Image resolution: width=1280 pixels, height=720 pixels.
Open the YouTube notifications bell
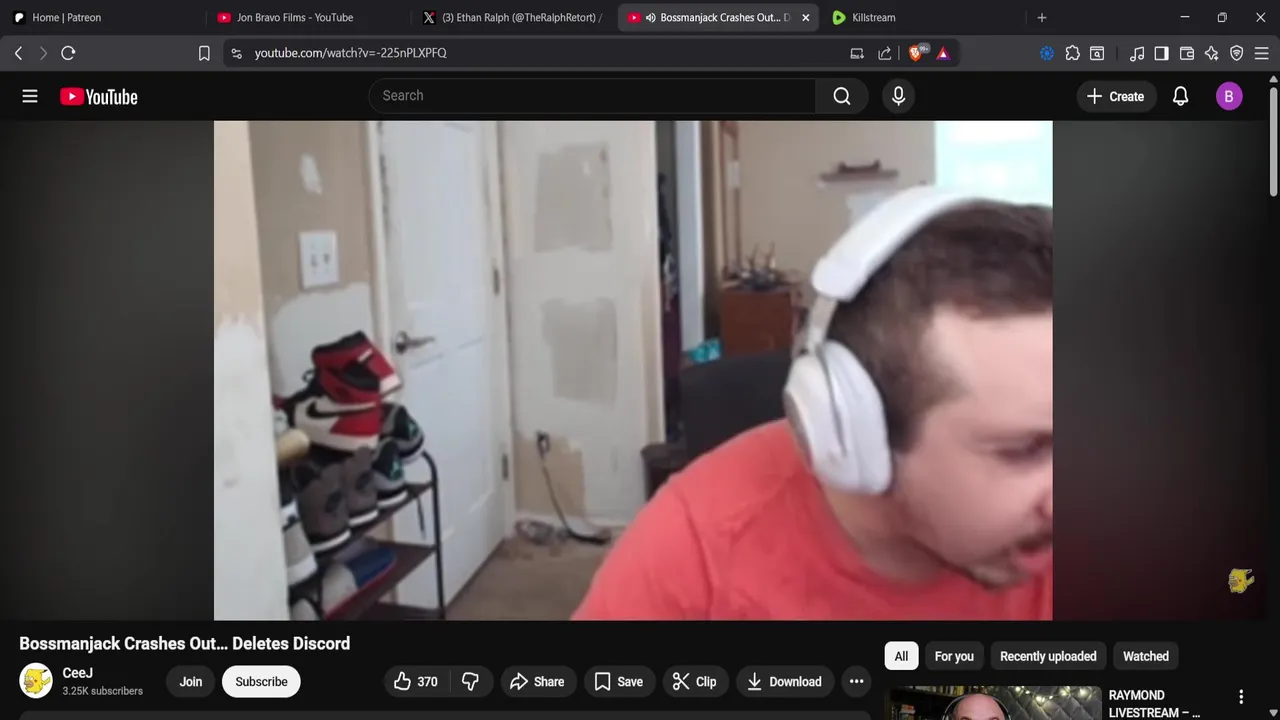click(x=1180, y=96)
